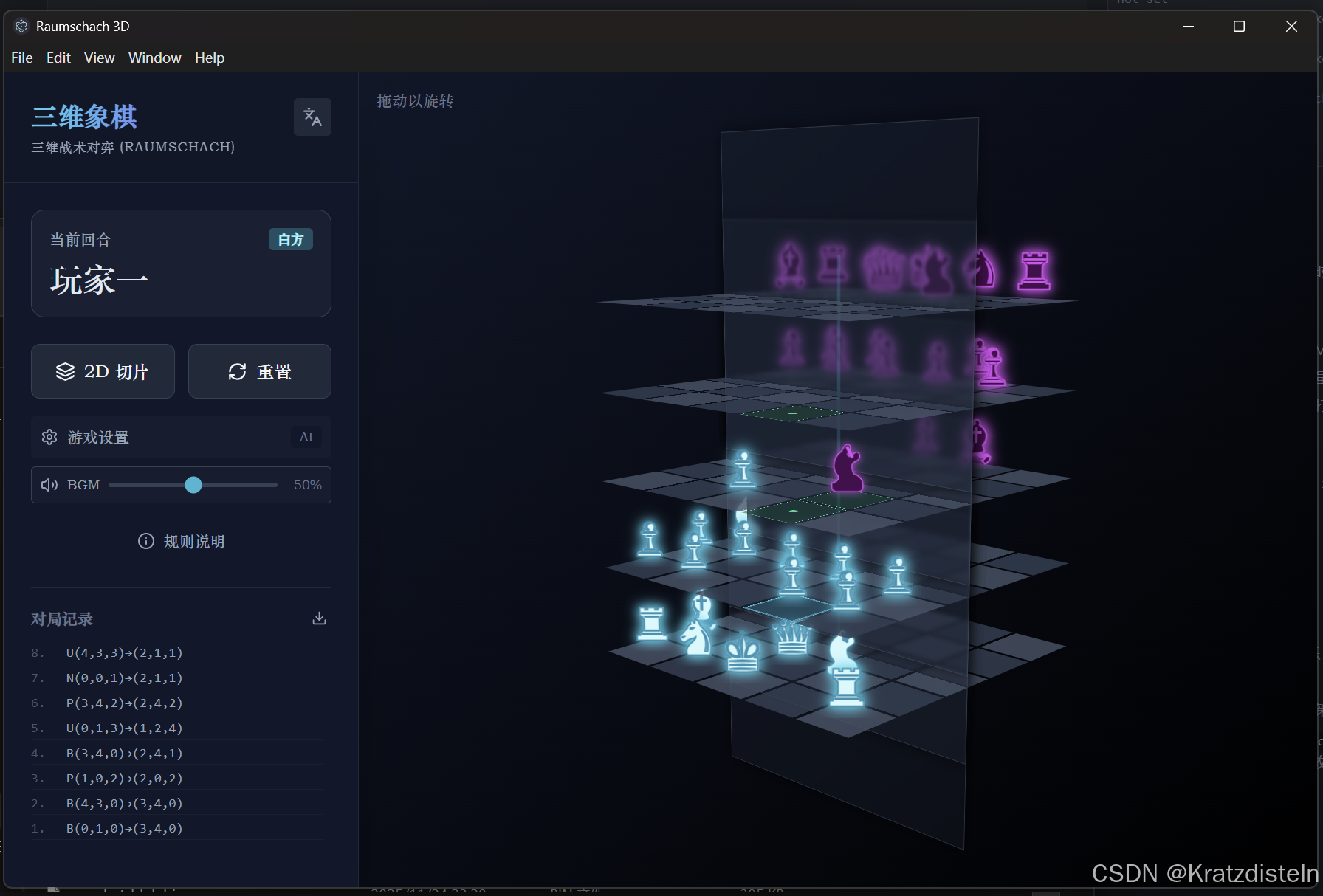Open the Help menu
The height and width of the screenshot is (896, 1323).
(209, 58)
